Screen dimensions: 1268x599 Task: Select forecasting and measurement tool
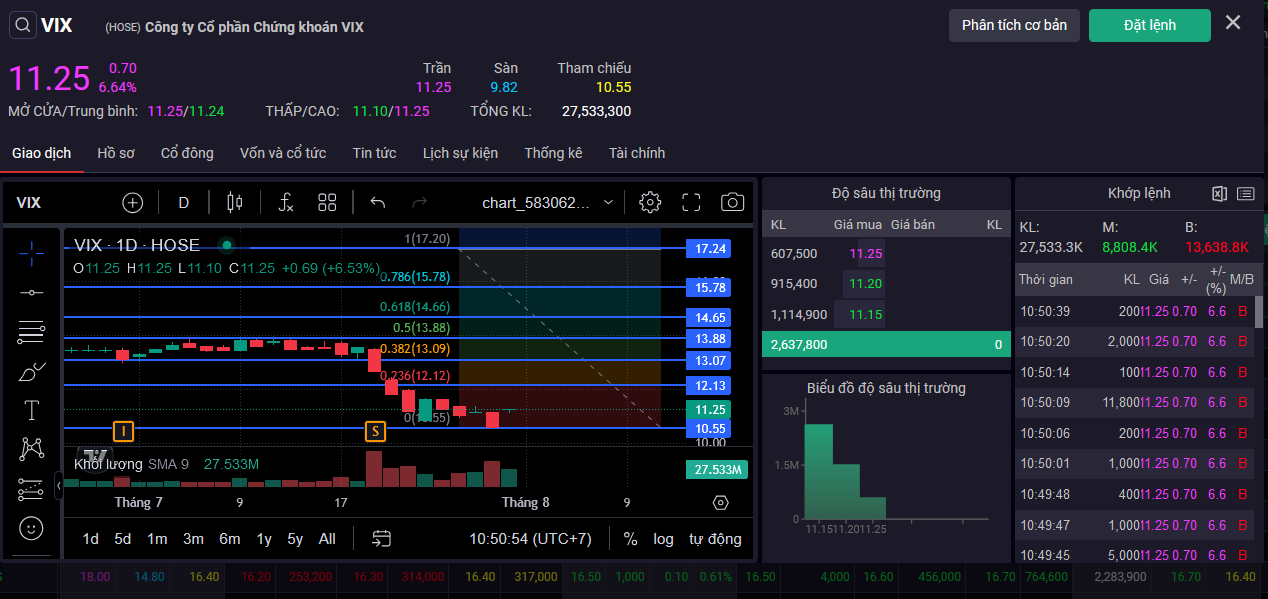[31, 489]
